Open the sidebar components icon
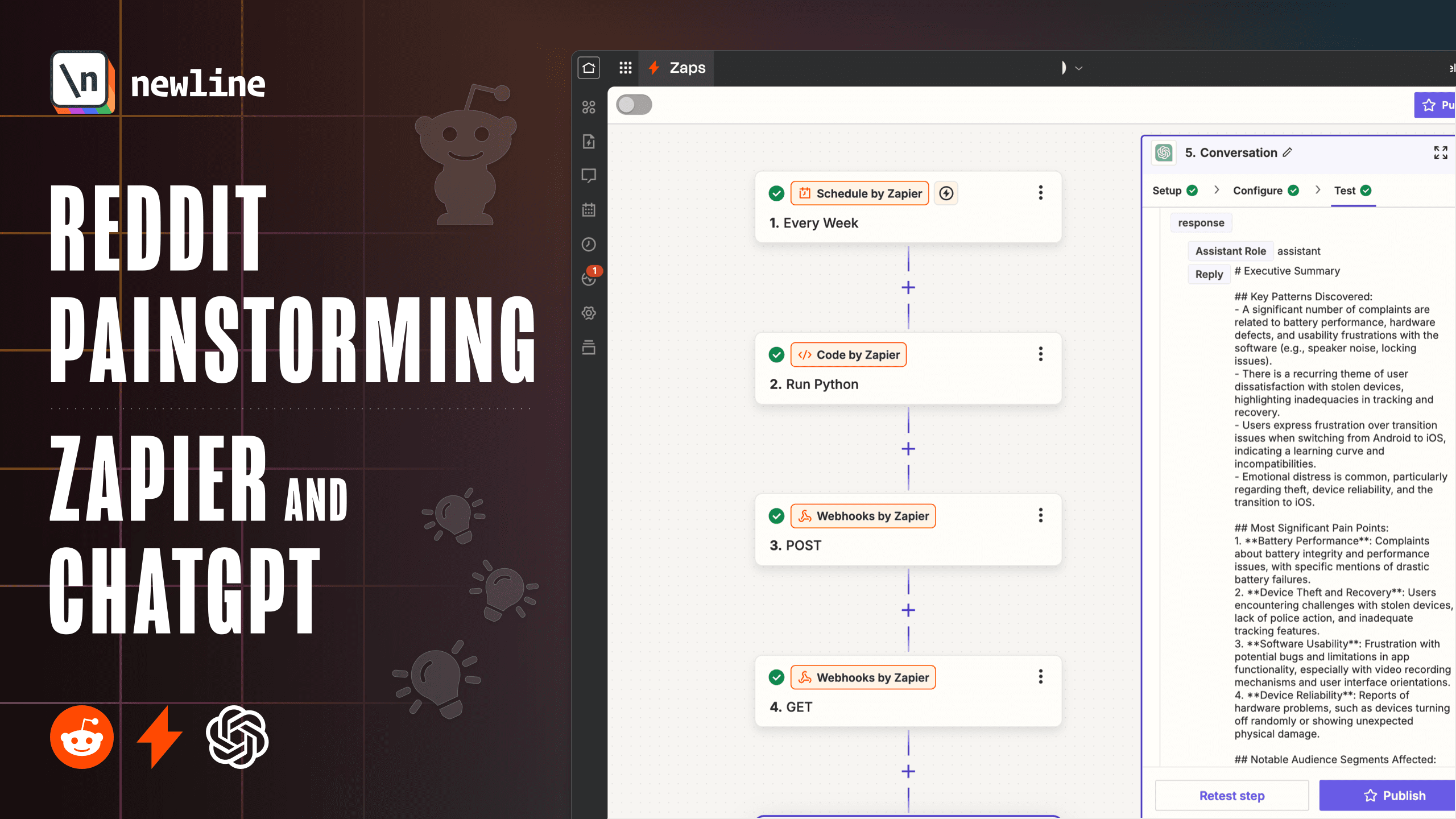1456x819 pixels. pos(589,107)
